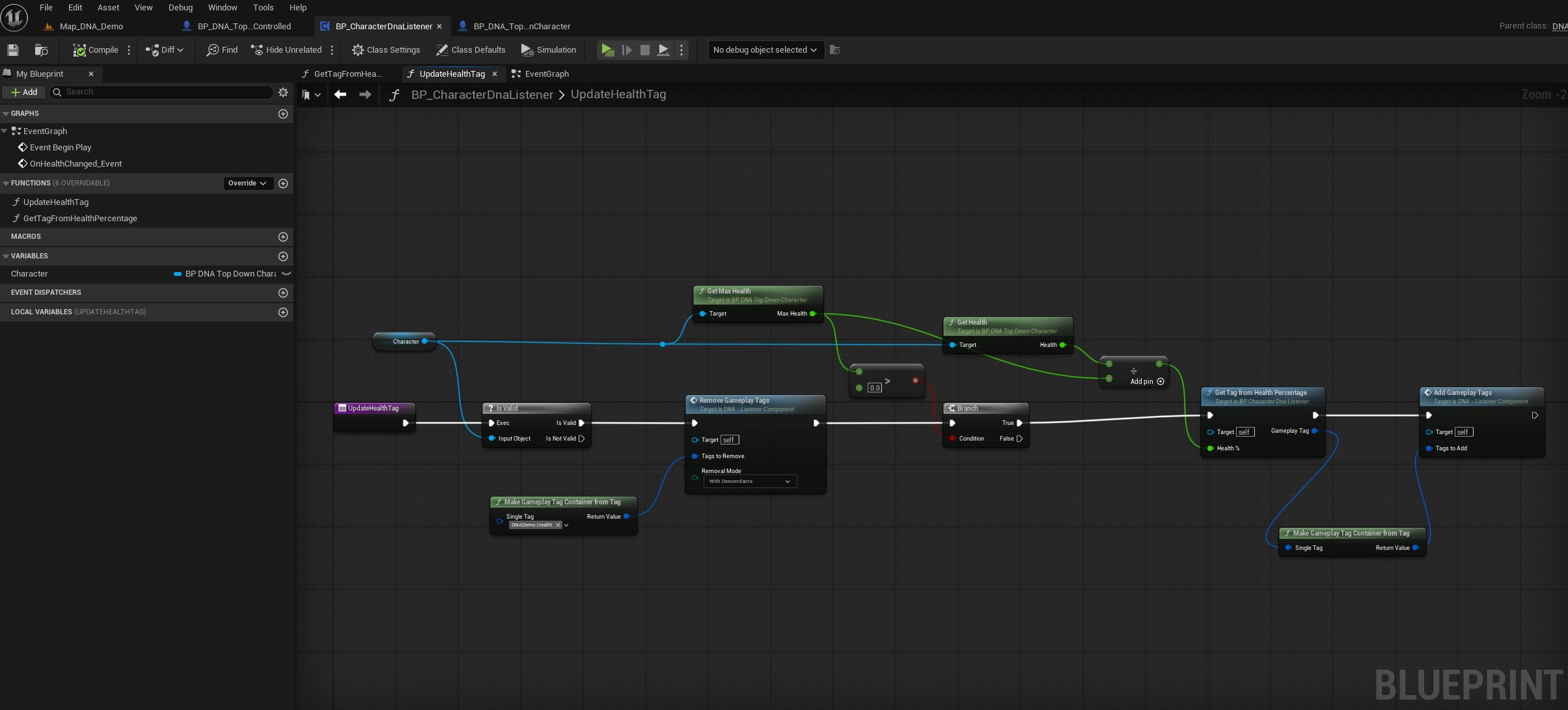Open the Debug menu
The width and height of the screenshot is (1568, 710).
tap(180, 8)
